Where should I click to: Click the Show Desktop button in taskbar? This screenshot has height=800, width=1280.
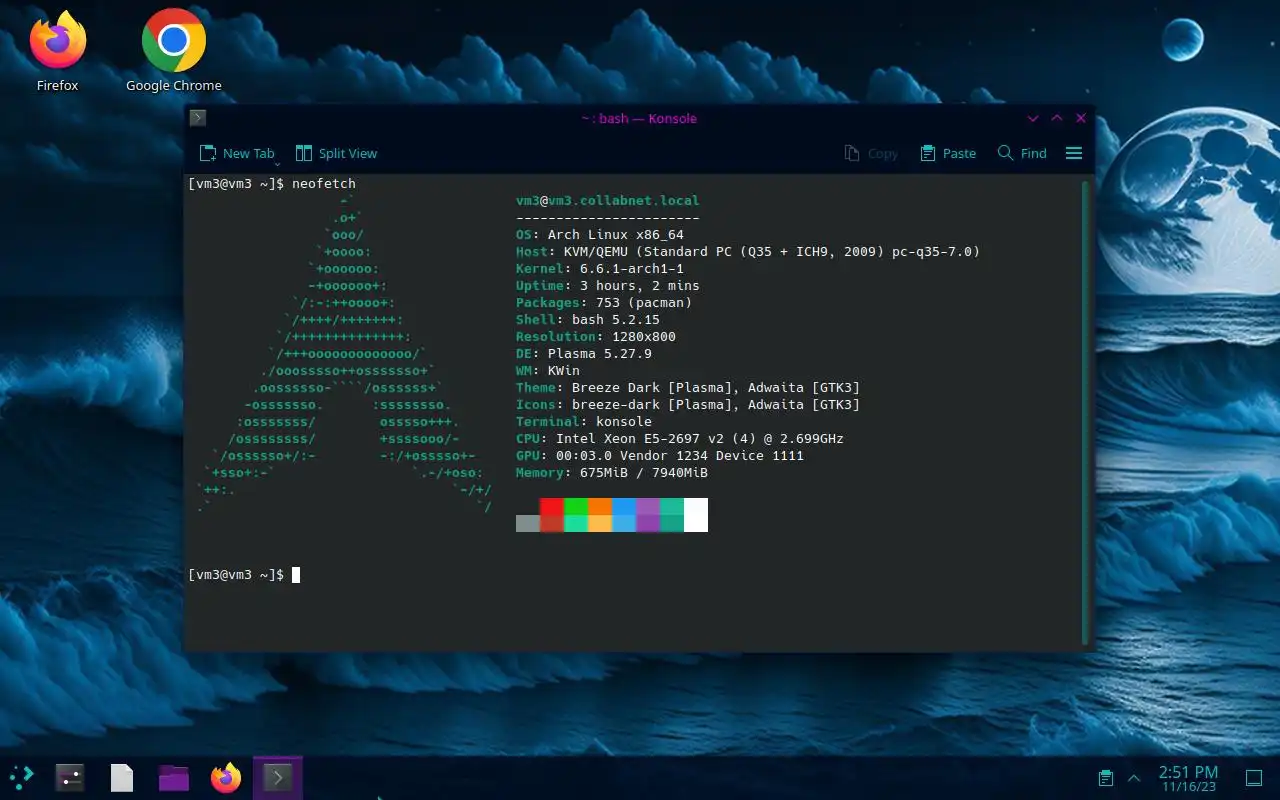(x=1254, y=778)
